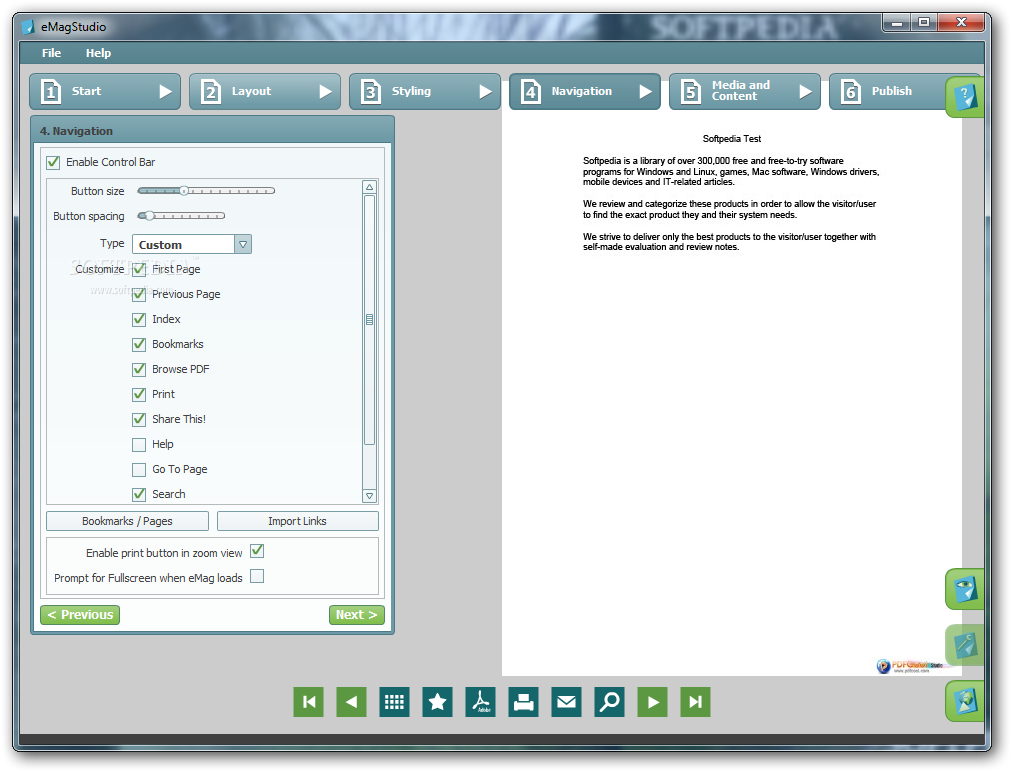Screen dimensions: 1012x772
Task: Click the step 2 page icon
Action: (x=210, y=92)
